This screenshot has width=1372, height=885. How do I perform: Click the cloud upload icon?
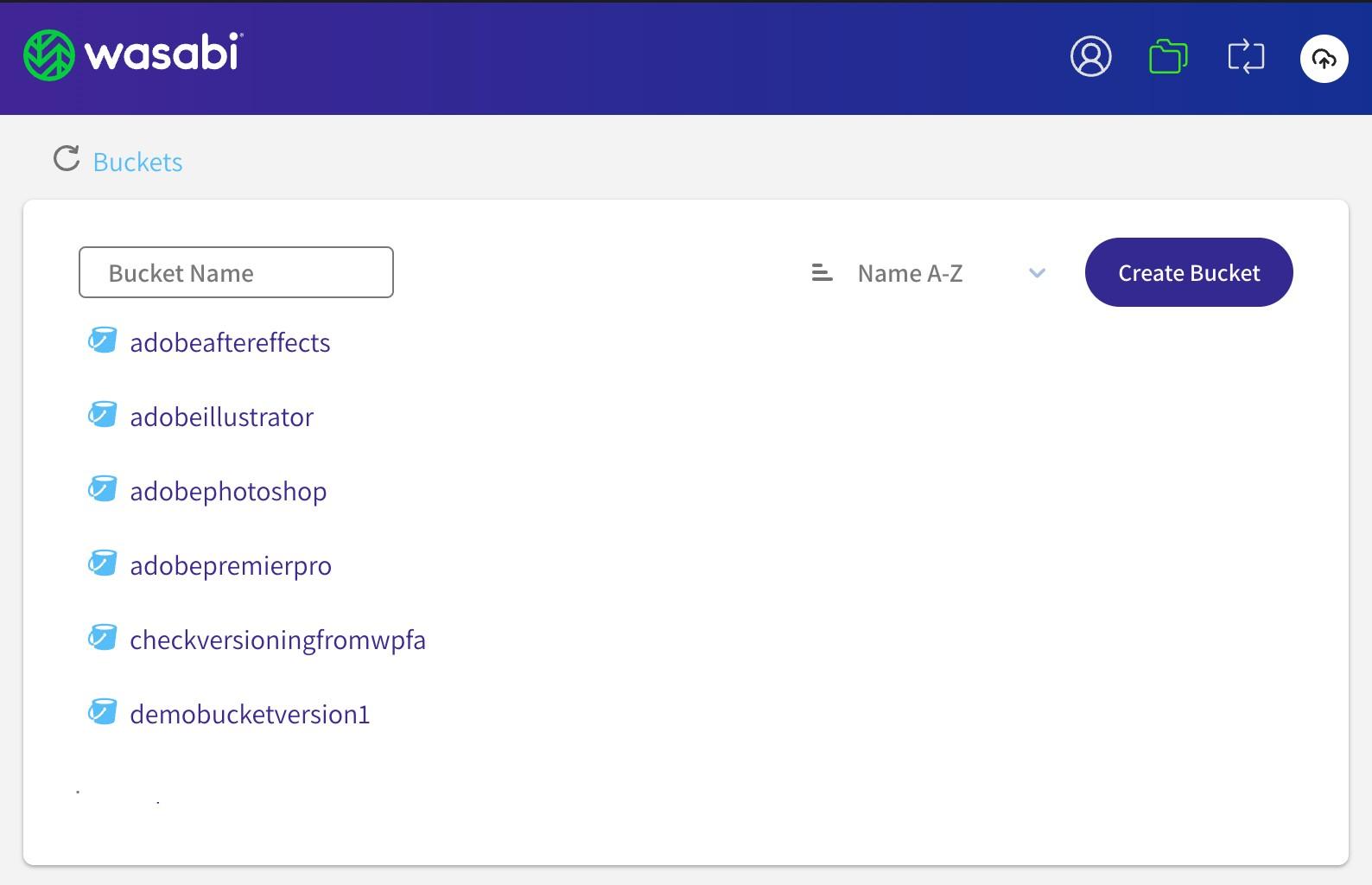tap(1324, 59)
